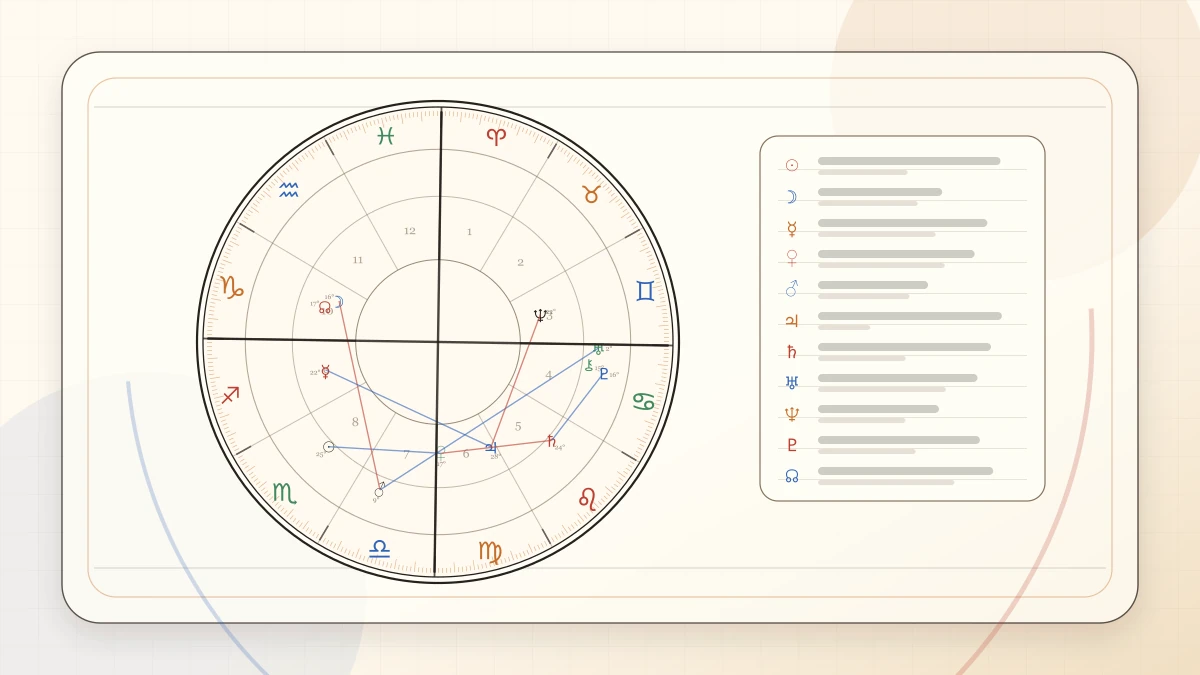
Task: Click the Sun circle placed inside the chart
Action: pos(329,447)
